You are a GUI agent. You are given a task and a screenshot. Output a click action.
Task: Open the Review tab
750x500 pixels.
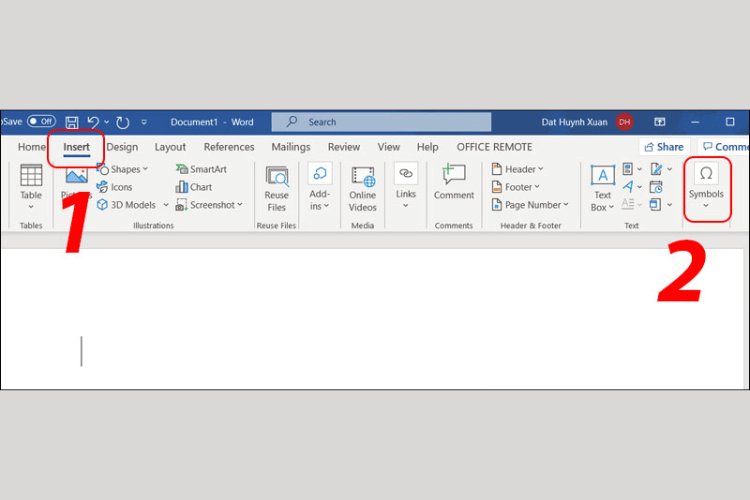point(344,147)
